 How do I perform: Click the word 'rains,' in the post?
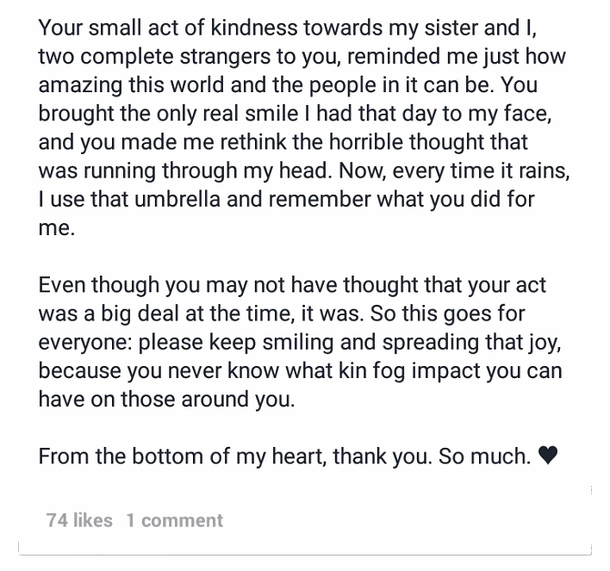tap(542, 170)
